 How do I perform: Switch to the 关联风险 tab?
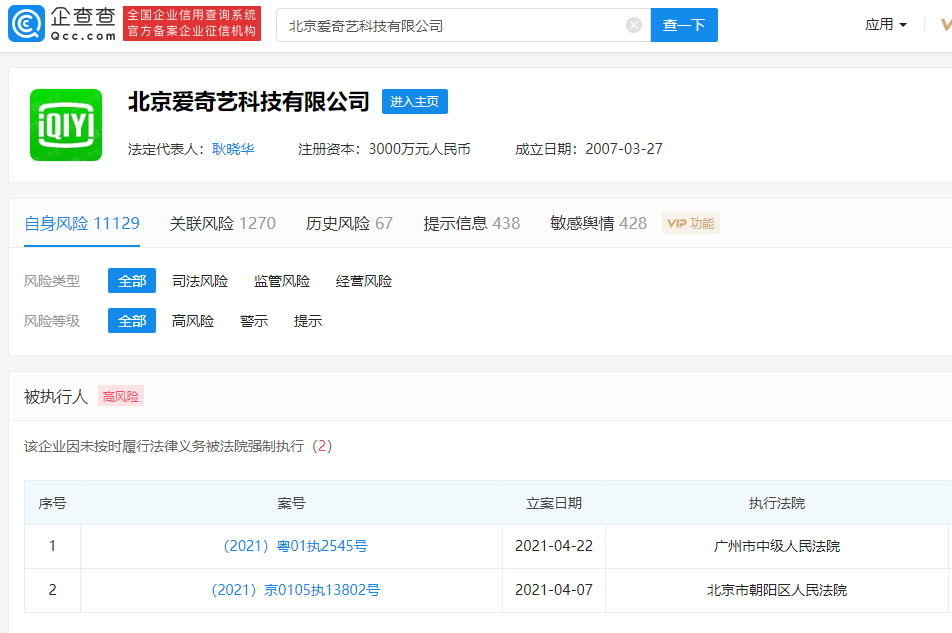pyautogui.click(x=222, y=223)
